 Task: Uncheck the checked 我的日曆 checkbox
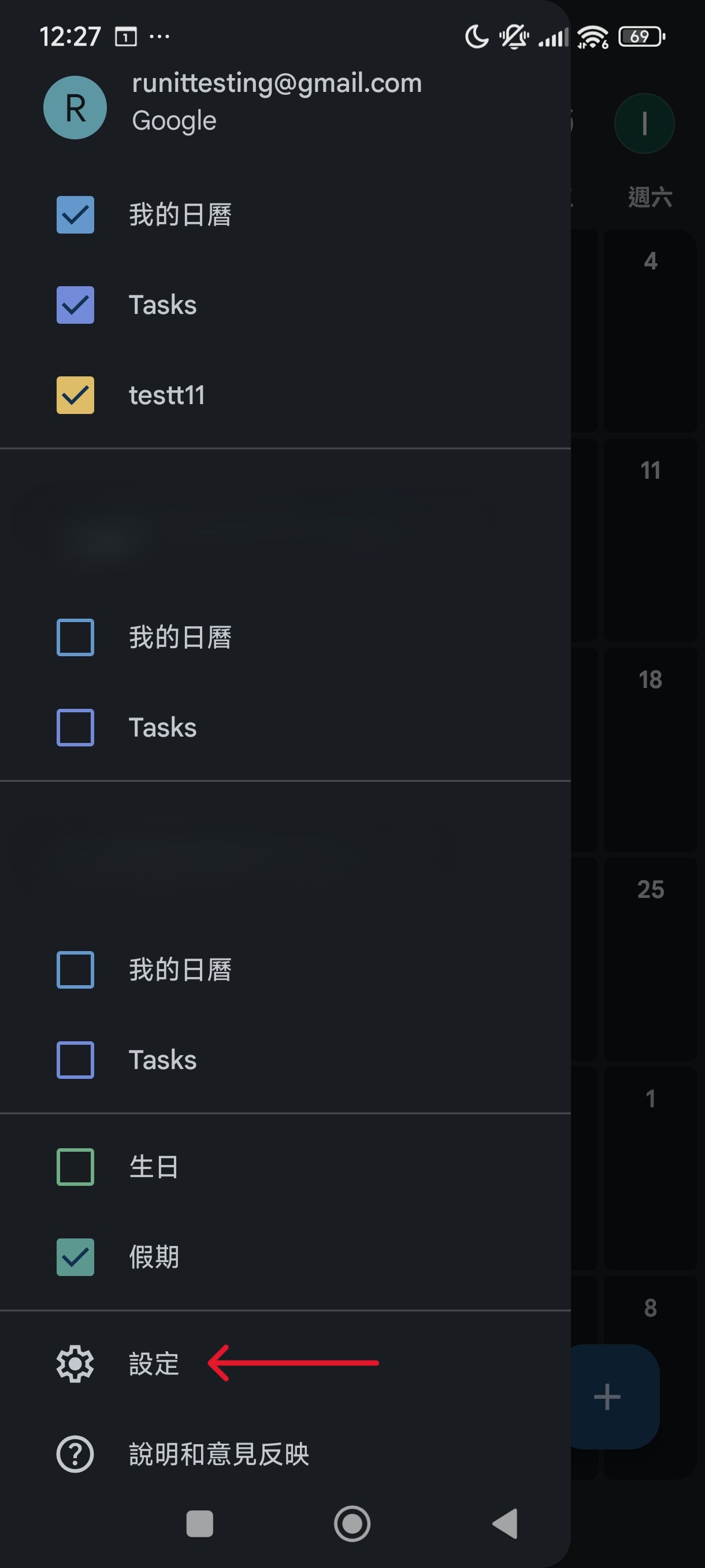pos(76,215)
